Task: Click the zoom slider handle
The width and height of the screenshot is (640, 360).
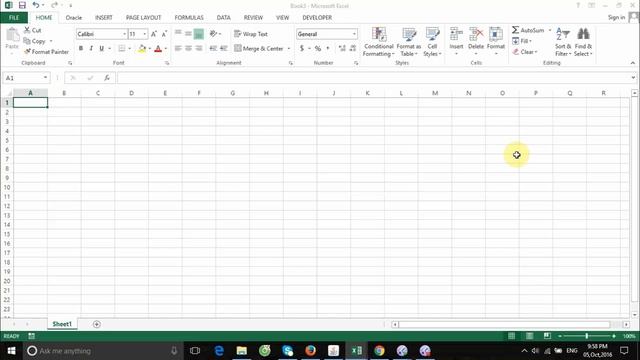Action: click(587, 336)
